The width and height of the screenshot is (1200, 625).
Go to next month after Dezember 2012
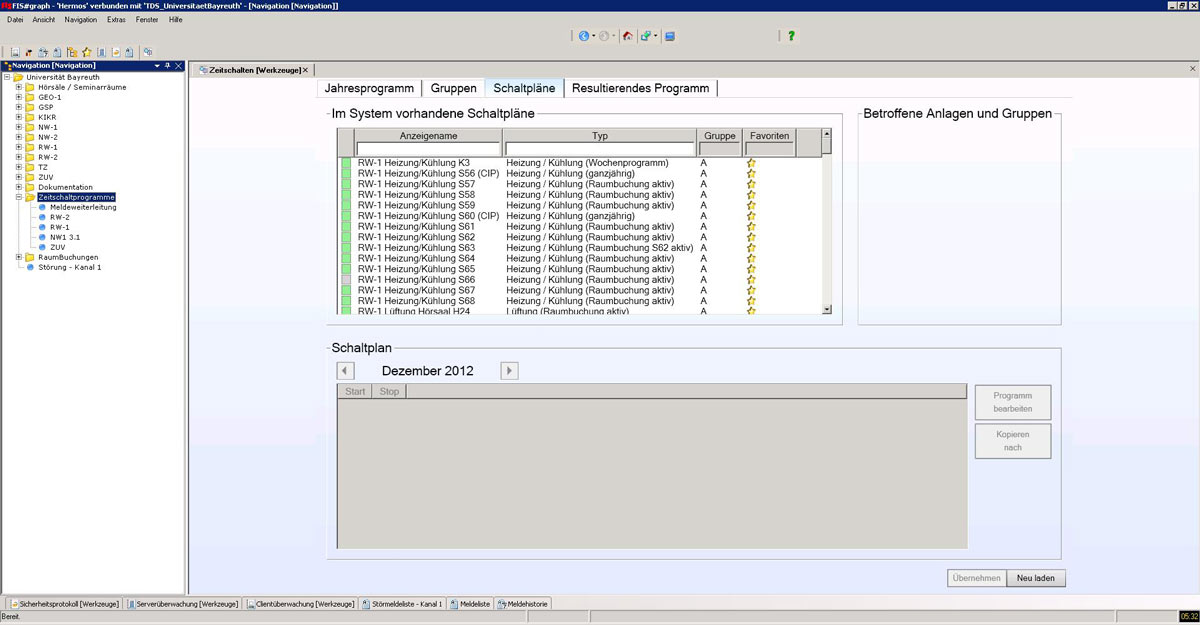click(509, 371)
